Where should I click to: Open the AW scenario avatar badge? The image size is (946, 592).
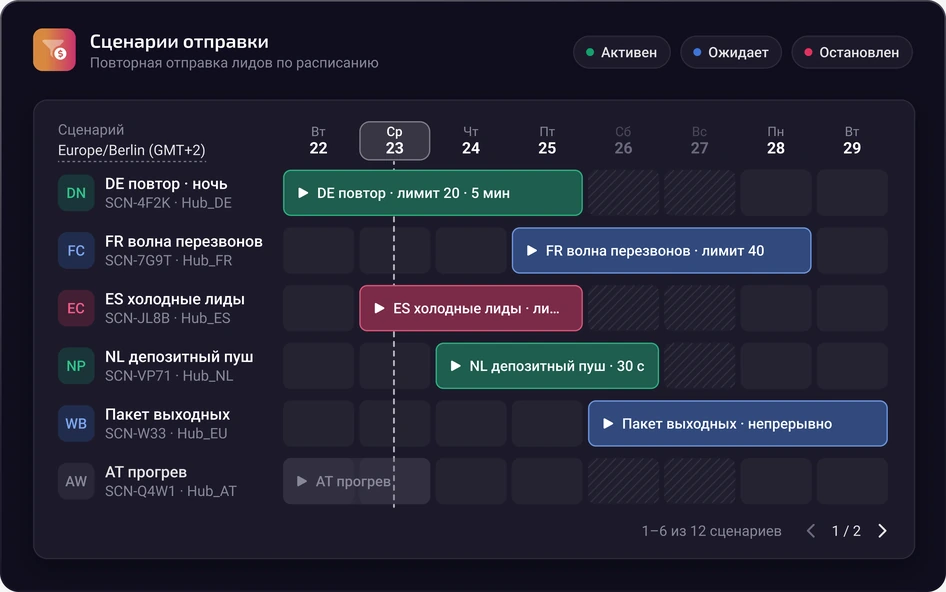click(x=76, y=481)
